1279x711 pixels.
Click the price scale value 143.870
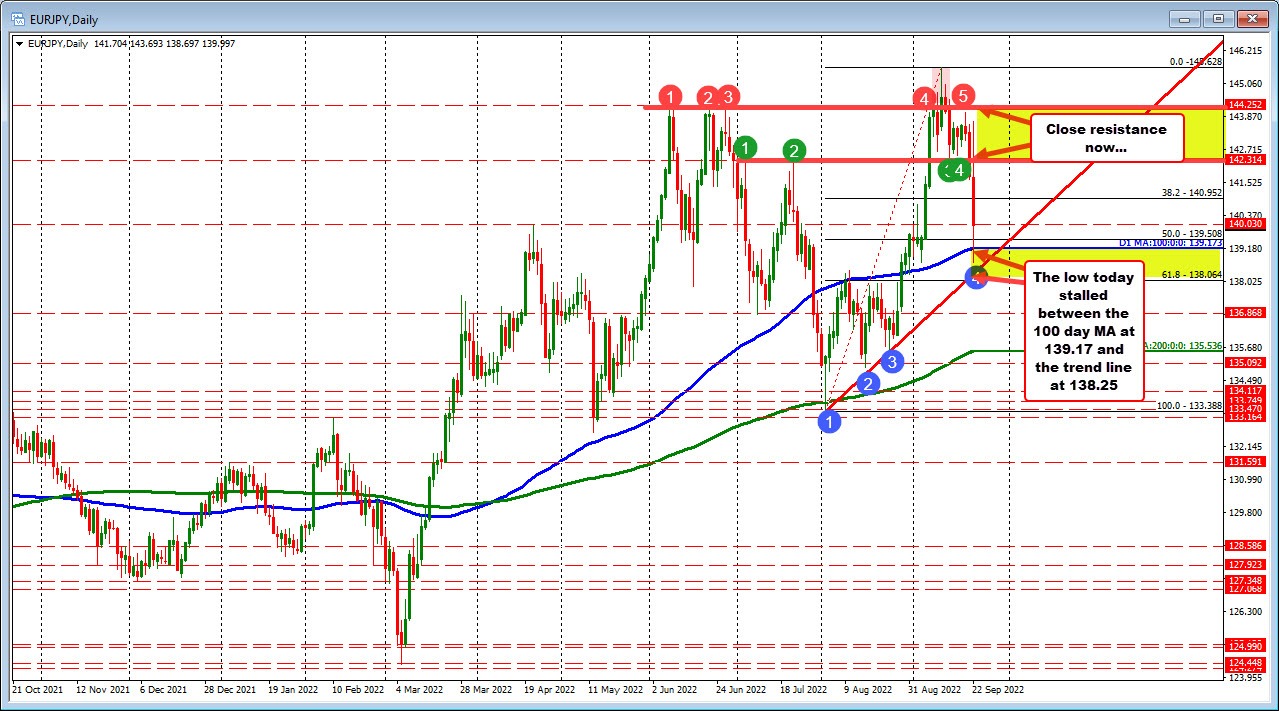click(1246, 117)
